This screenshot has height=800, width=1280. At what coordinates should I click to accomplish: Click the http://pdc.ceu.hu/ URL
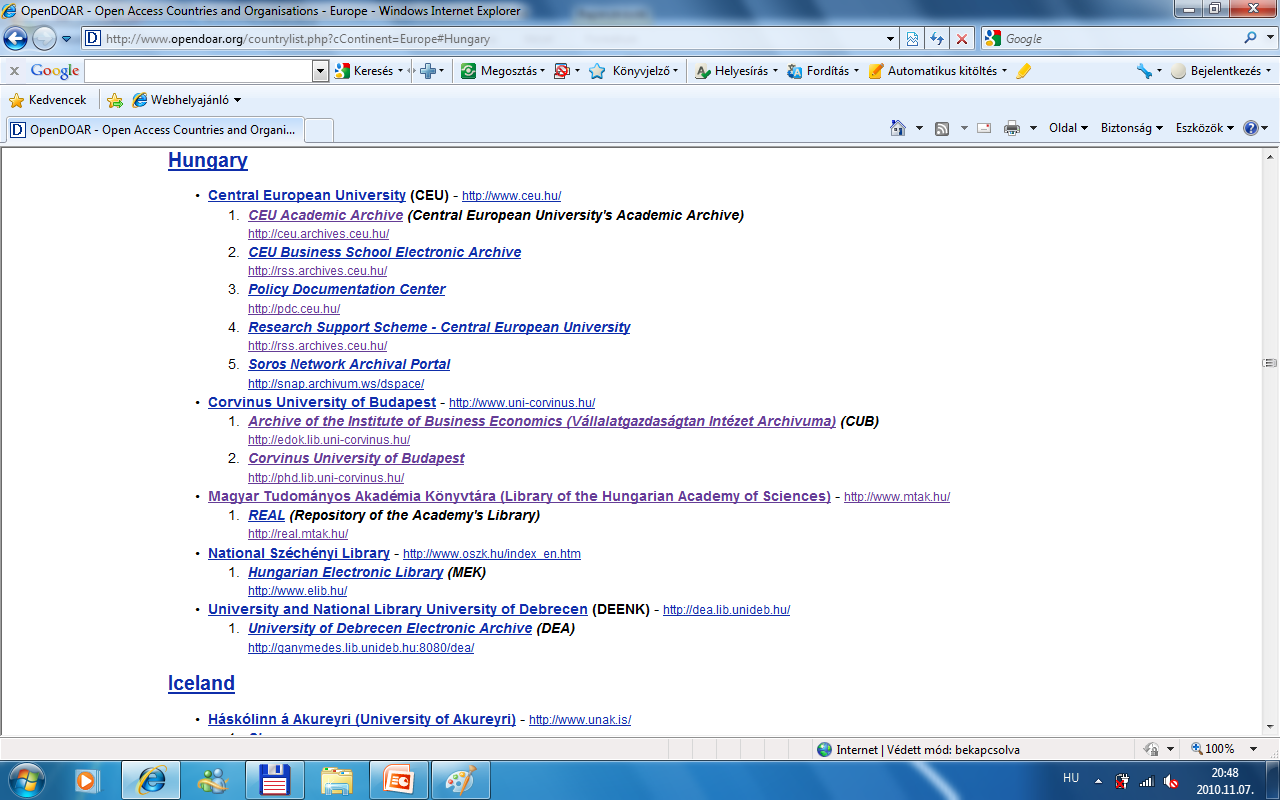pyautogui.click(x=294, y=309)
